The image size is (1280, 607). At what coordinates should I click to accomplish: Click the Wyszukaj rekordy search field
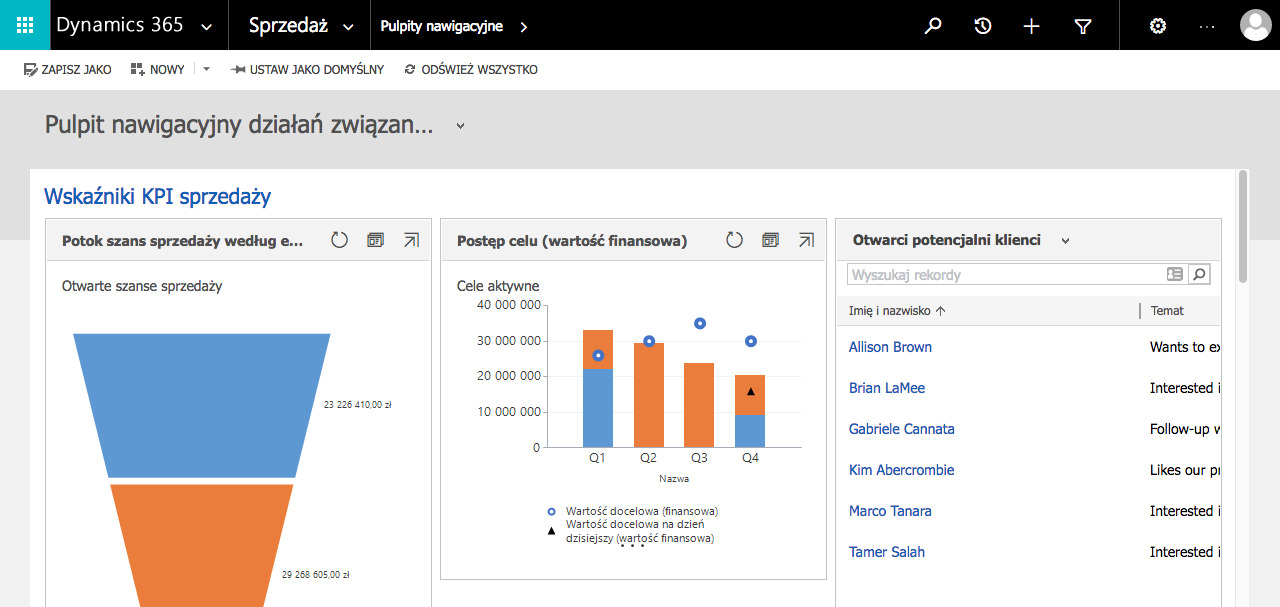point(1005,274)
